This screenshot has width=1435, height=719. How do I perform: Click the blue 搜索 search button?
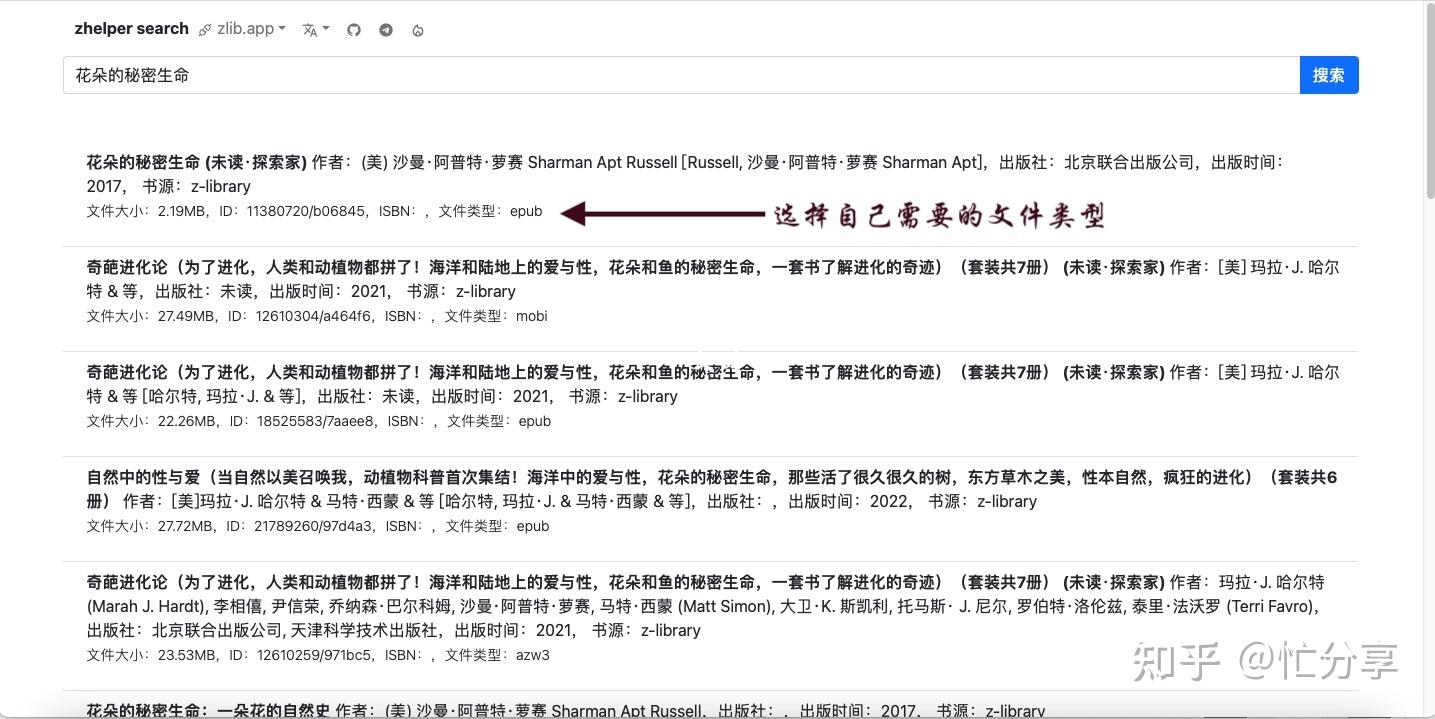(x=1329, y=75)
